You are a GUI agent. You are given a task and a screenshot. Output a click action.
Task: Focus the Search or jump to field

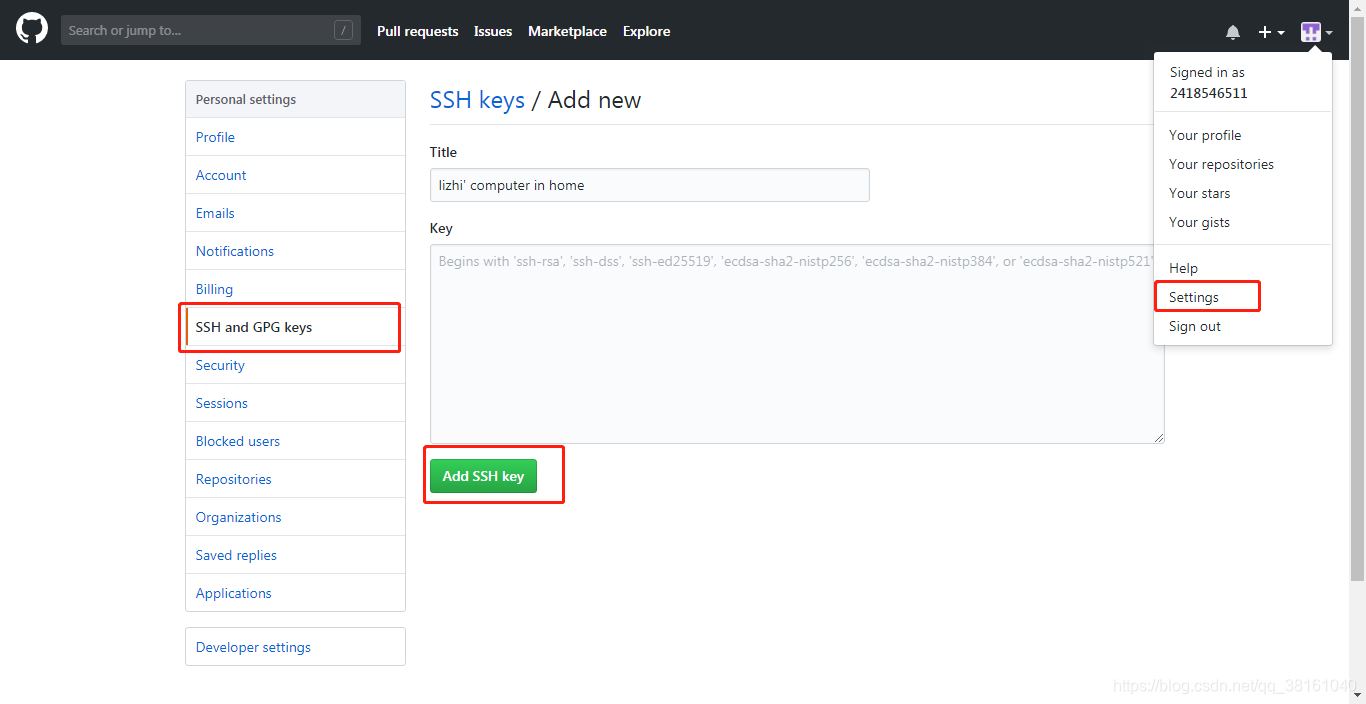coord(211,30)
